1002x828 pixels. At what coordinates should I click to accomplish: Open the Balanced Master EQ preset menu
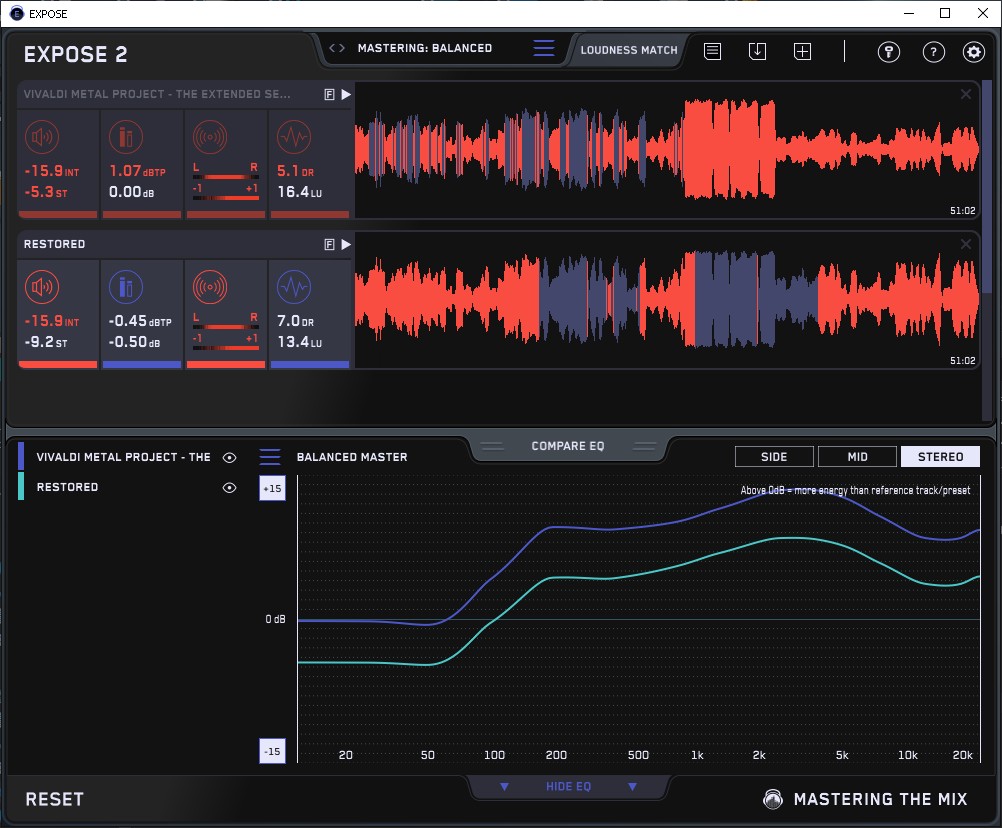(270, 457)
